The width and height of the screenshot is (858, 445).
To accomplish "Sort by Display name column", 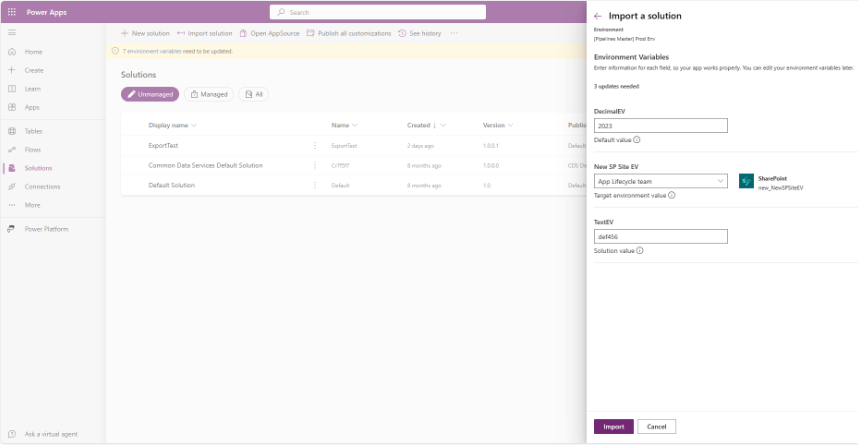I will pyautogui.click(x=172, y=125).
